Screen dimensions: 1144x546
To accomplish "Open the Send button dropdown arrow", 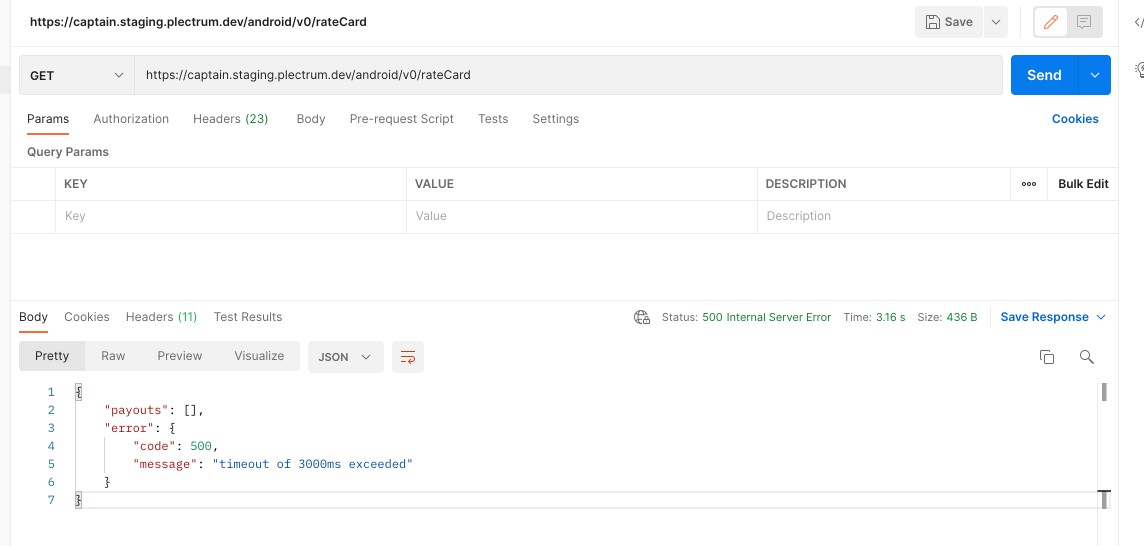I will [1095, 75].
